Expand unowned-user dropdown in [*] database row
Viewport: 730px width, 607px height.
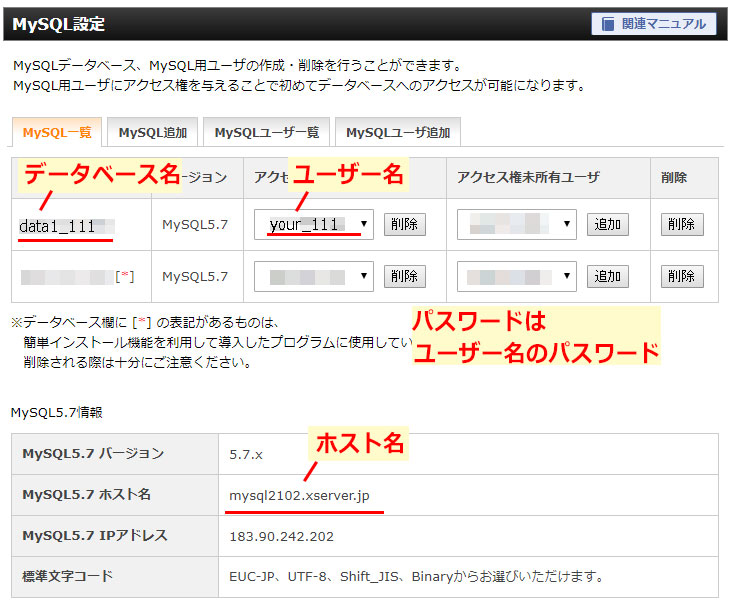tap(517, 277)
